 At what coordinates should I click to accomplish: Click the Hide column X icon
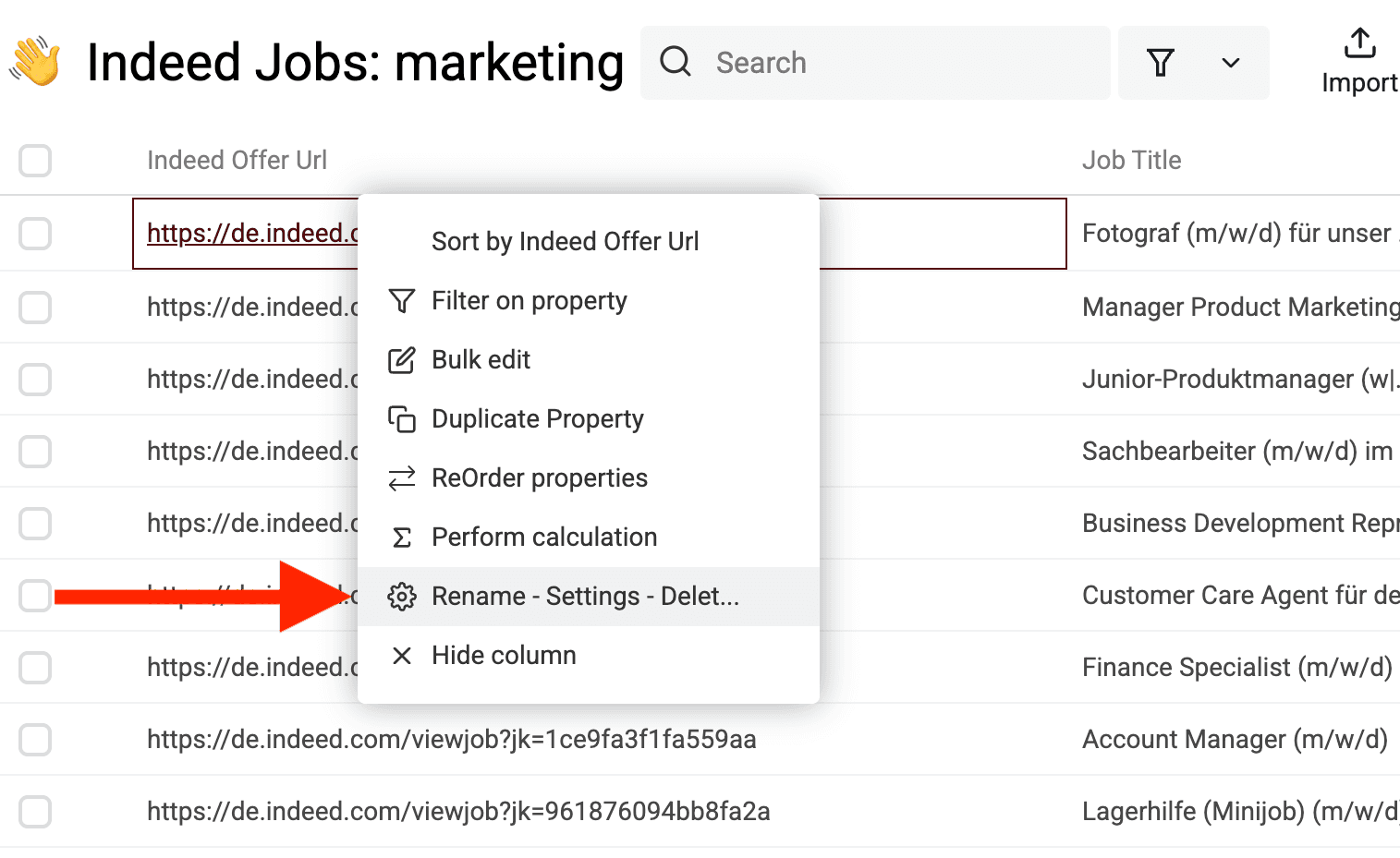pyautogui.click(x=402, y=655)
